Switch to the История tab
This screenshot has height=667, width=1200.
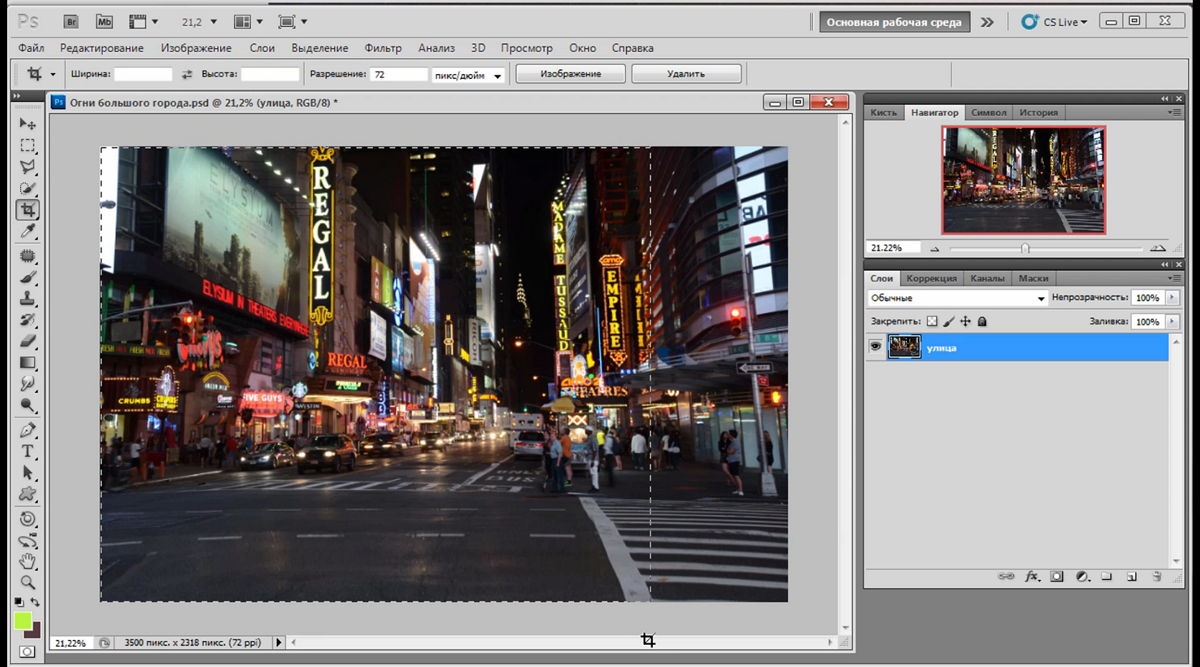pyautogui.click(x=1038, y=113)
